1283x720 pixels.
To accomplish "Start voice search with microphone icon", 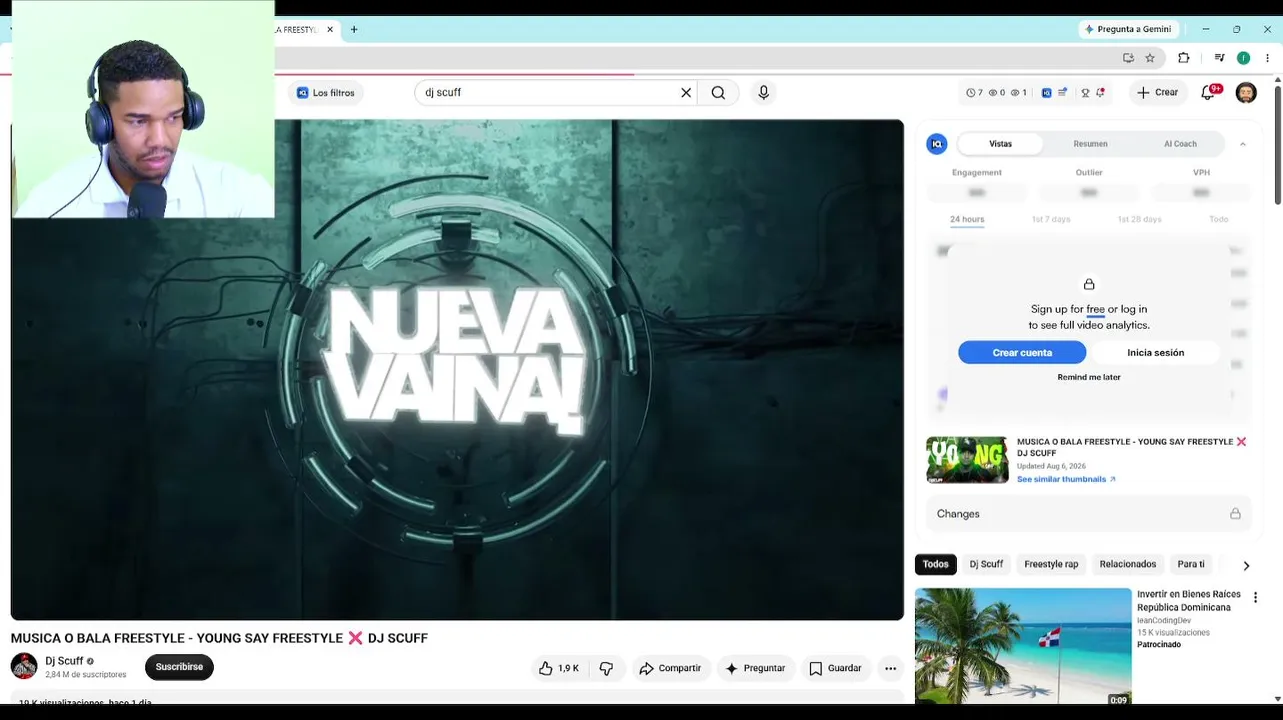I will [763, 93].
